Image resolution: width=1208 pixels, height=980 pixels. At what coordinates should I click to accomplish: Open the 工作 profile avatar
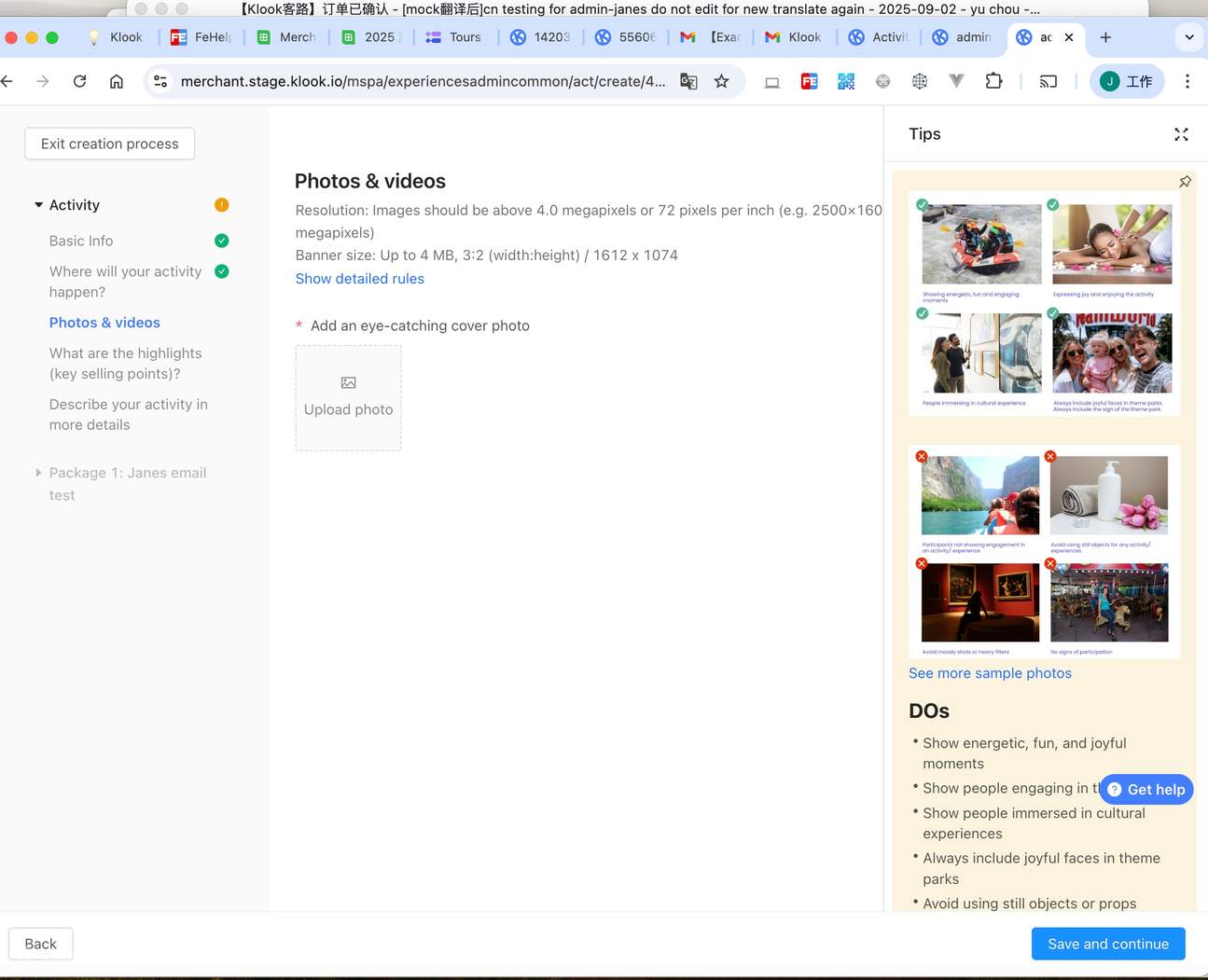pos(1127,81)
